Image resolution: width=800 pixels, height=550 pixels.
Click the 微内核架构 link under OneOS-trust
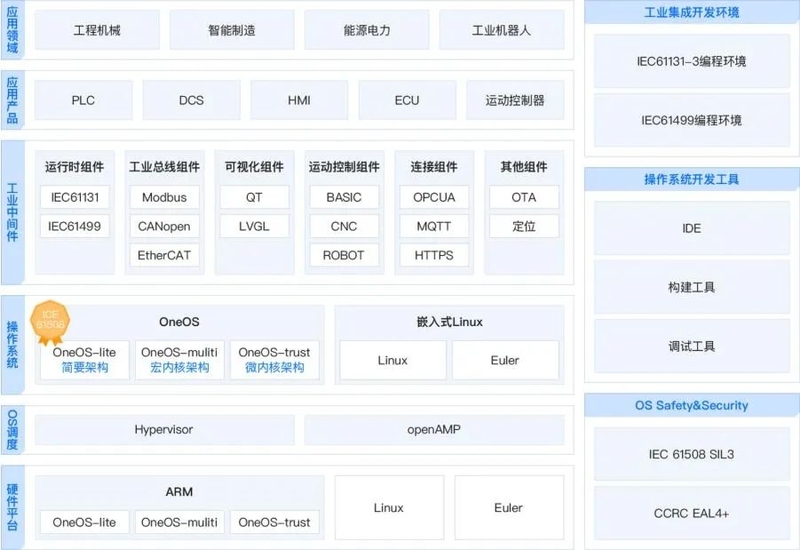click(273, 368)
